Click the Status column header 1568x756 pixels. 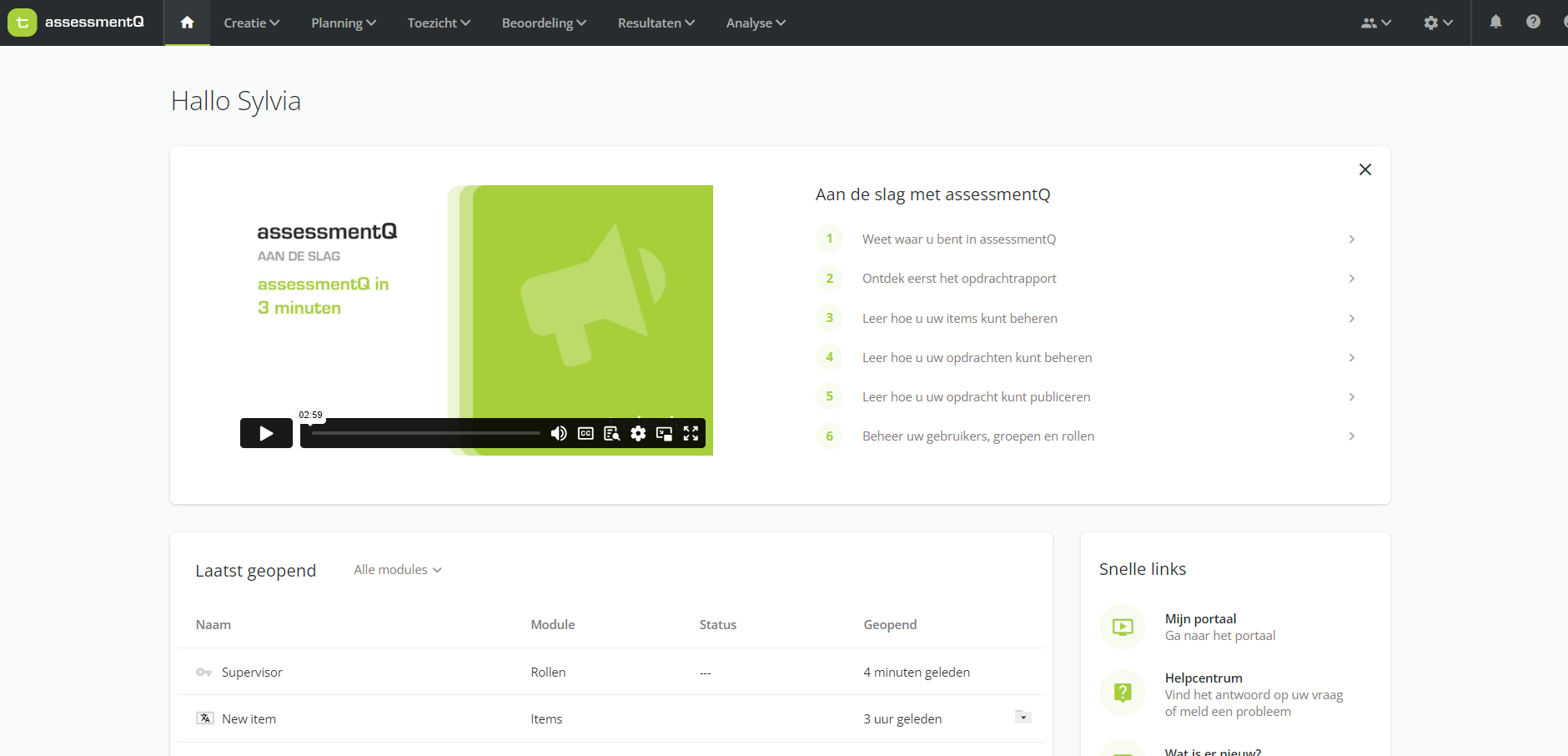718,624
